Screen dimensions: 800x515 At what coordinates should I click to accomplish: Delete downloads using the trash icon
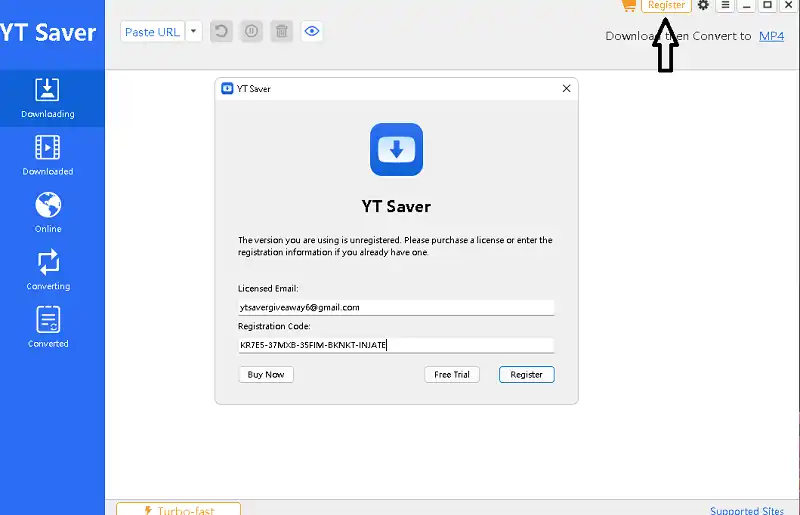282,31
